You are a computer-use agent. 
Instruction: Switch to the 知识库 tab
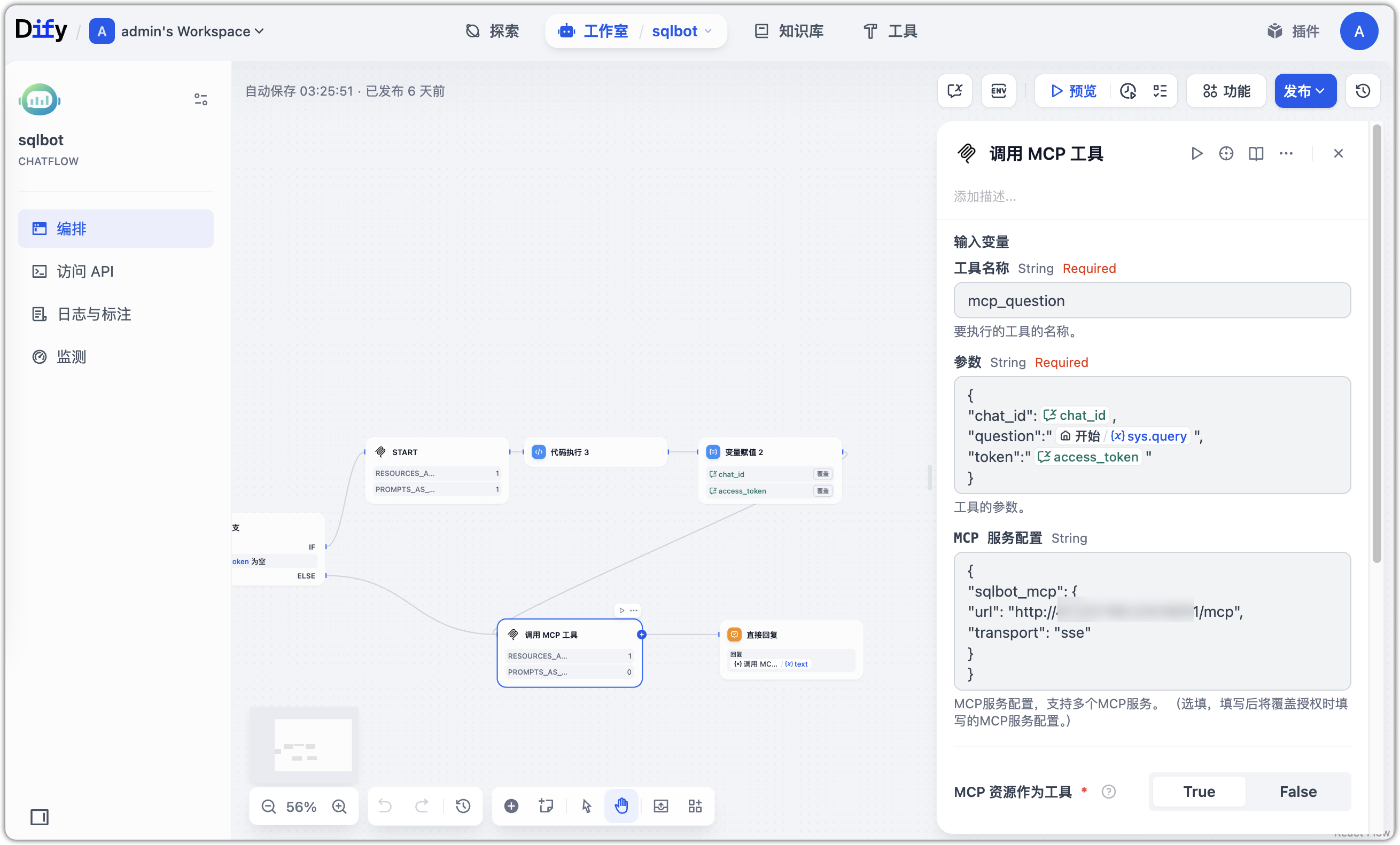(x=788, y=31)
